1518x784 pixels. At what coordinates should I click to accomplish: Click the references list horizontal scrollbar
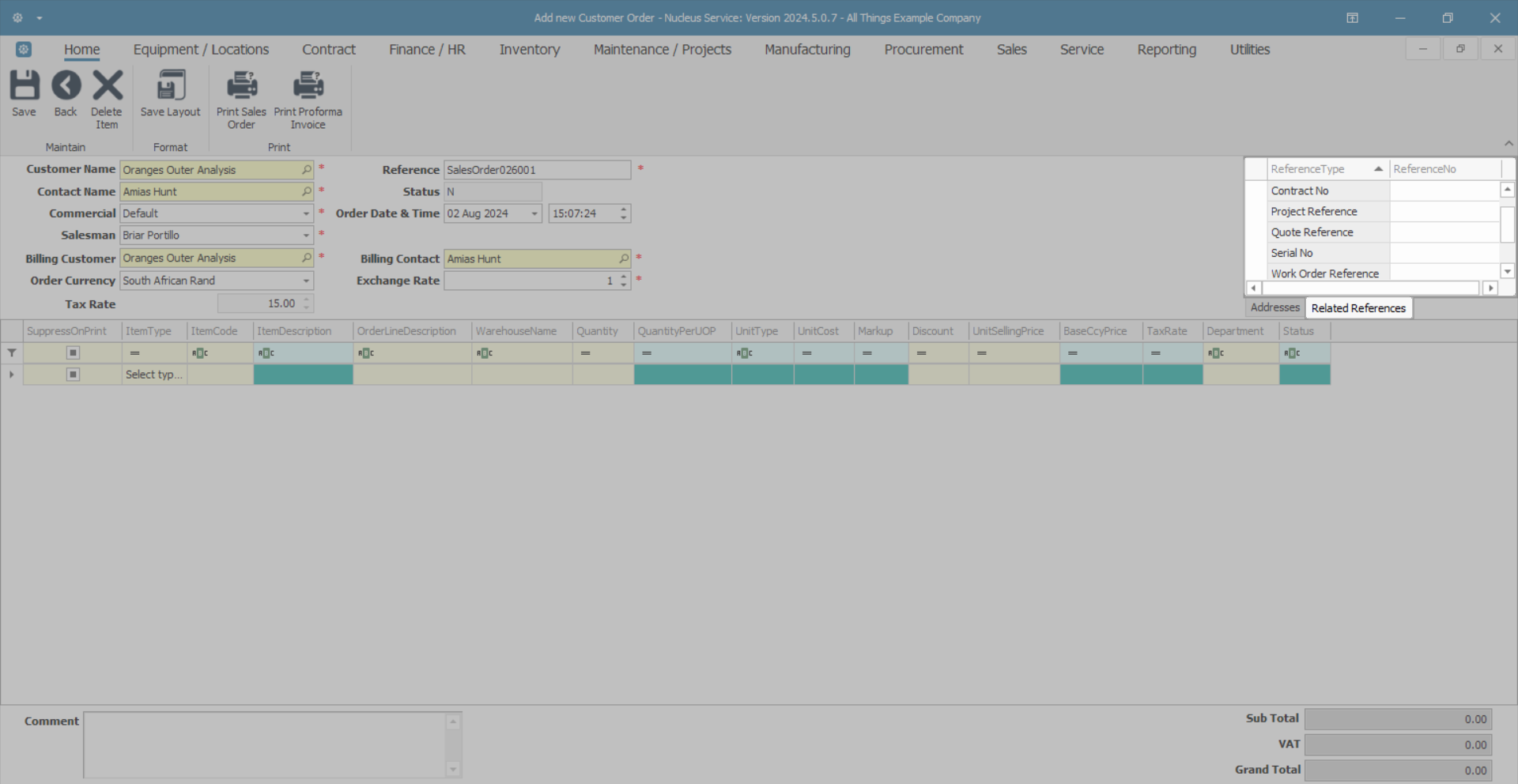click(x=1372, y=288)
